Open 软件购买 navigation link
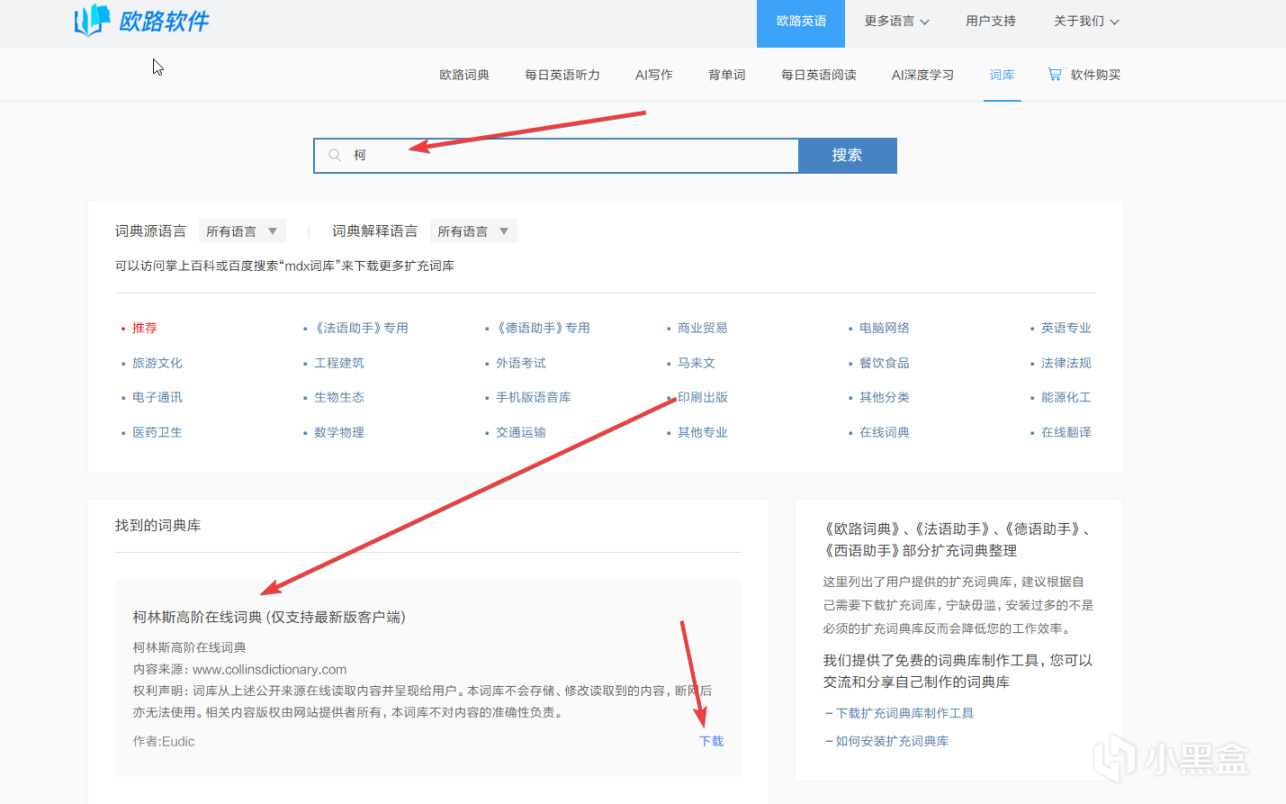 point(1096,75)
